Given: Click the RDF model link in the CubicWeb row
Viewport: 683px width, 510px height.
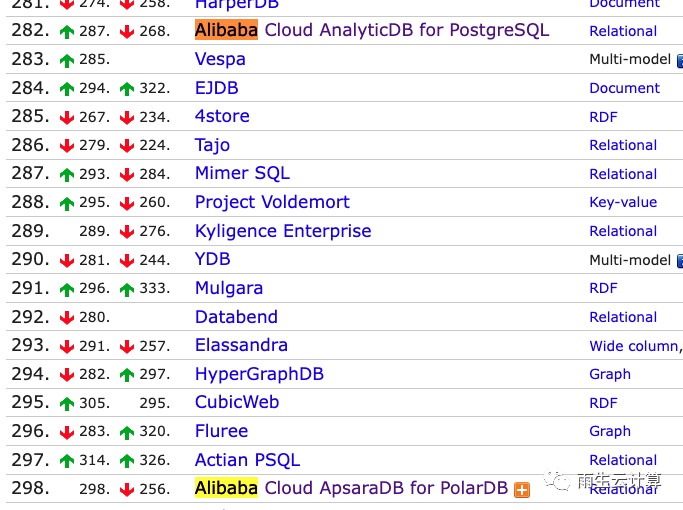Looking at the screenshot, I should tap(603, 403).
